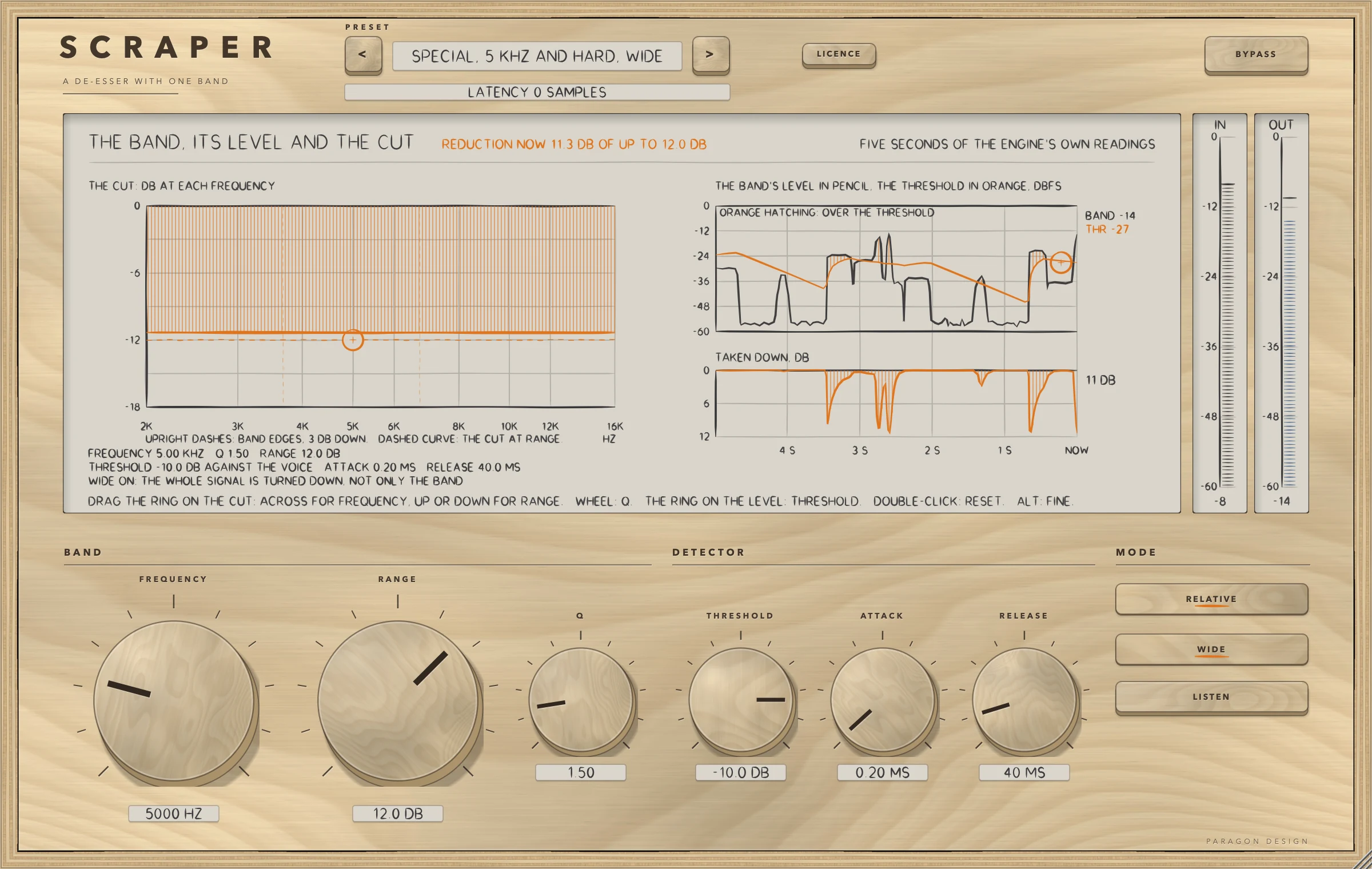Viewport: 1372px width, 869px height.
Task: Click the orange ring on the cut graph
Action: [353, 340]
